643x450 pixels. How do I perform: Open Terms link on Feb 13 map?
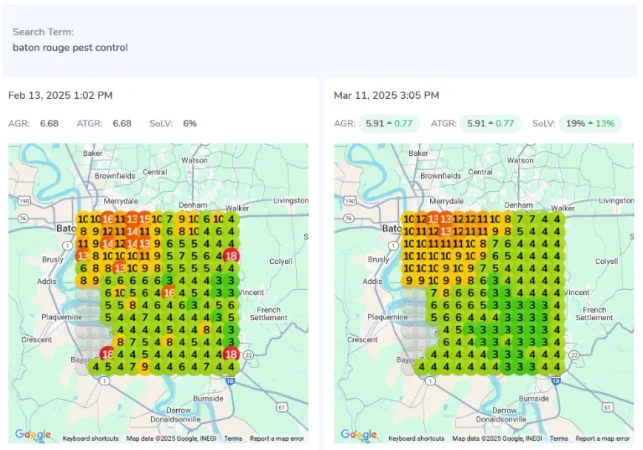233,438
